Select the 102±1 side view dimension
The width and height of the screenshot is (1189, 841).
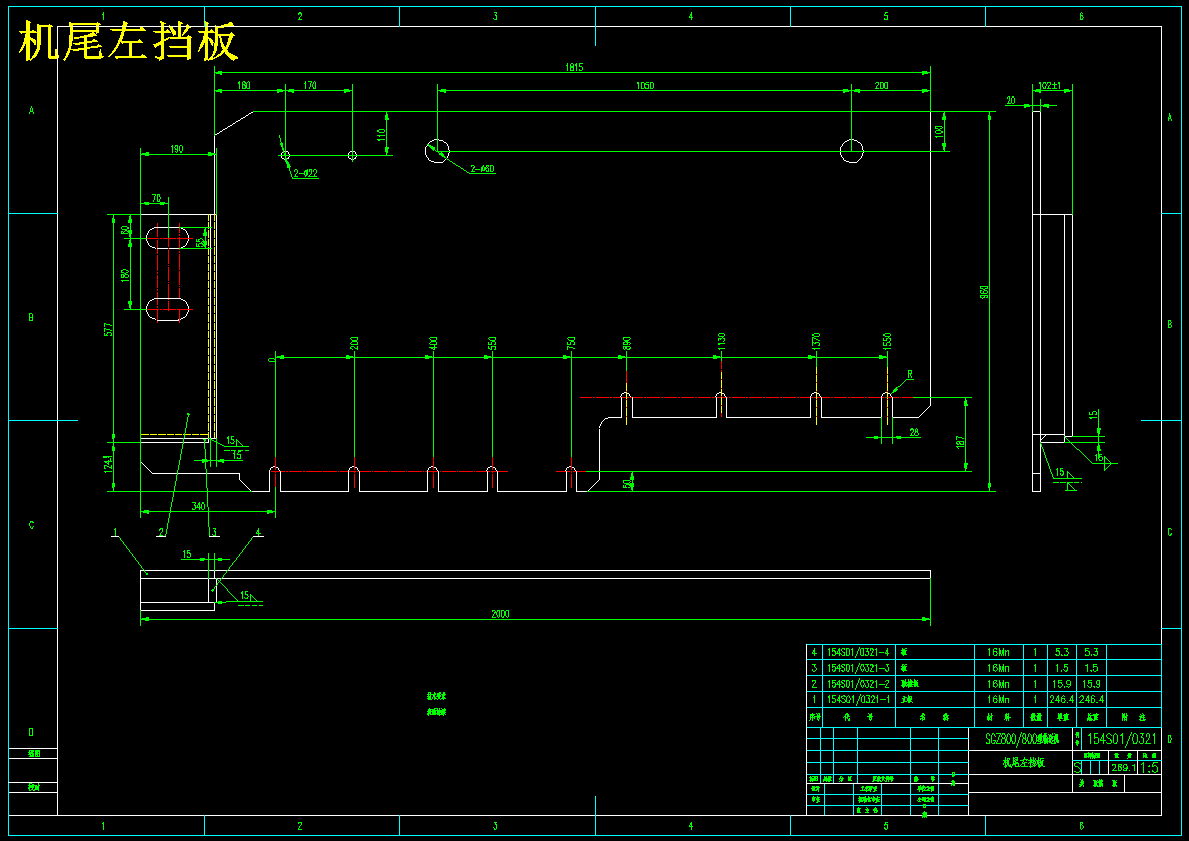(1049, 86)
